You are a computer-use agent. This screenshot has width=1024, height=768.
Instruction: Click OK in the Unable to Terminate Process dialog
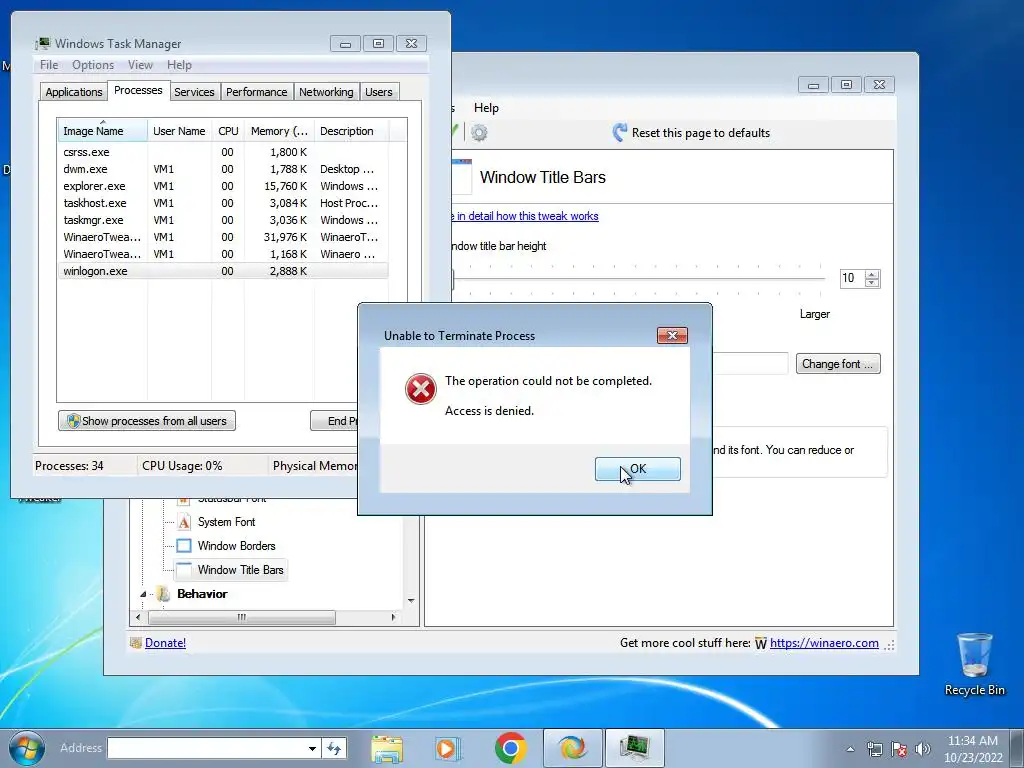637,469
